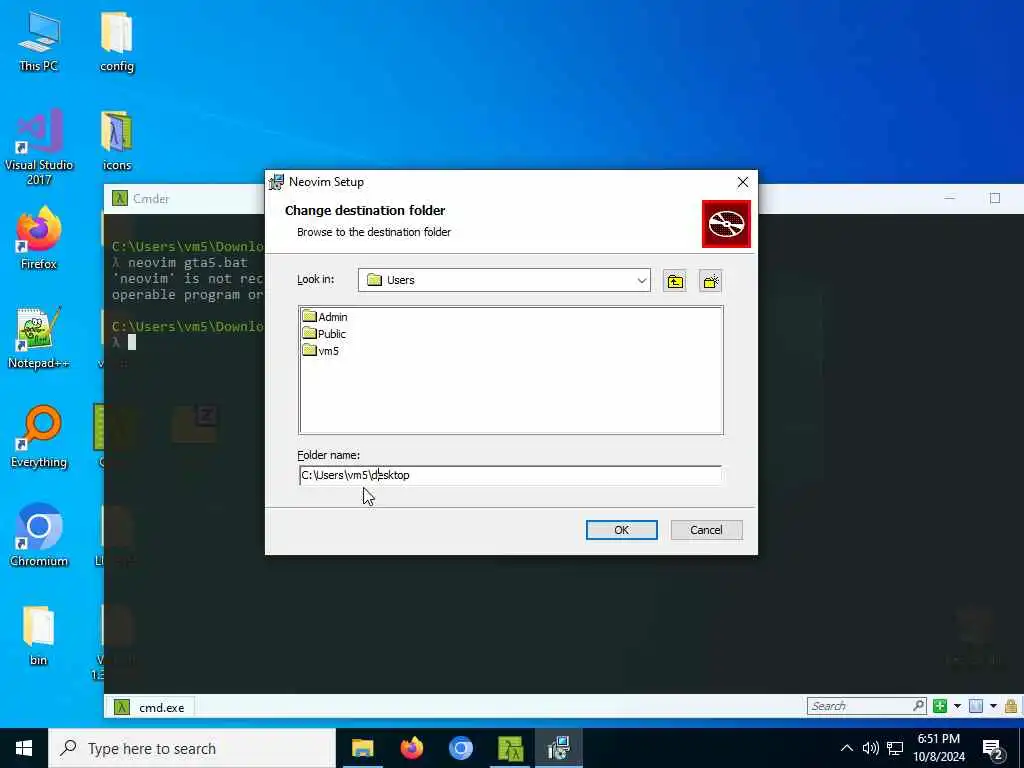This screenshot has width=1024, height=768.
Task: Open dropdown next to new console button
Action: (957, 706)
